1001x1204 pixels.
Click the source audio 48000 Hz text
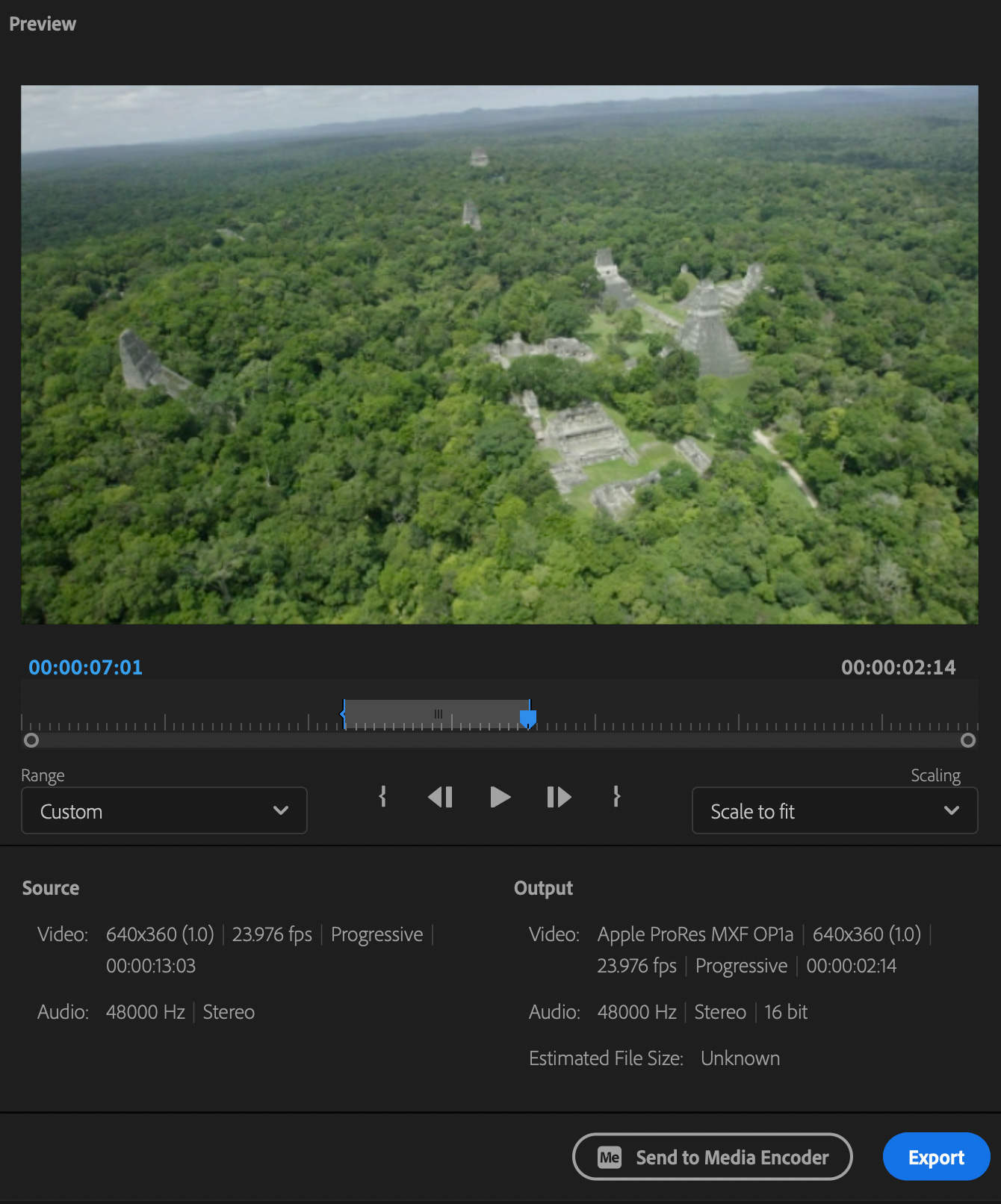point(146,1012)
